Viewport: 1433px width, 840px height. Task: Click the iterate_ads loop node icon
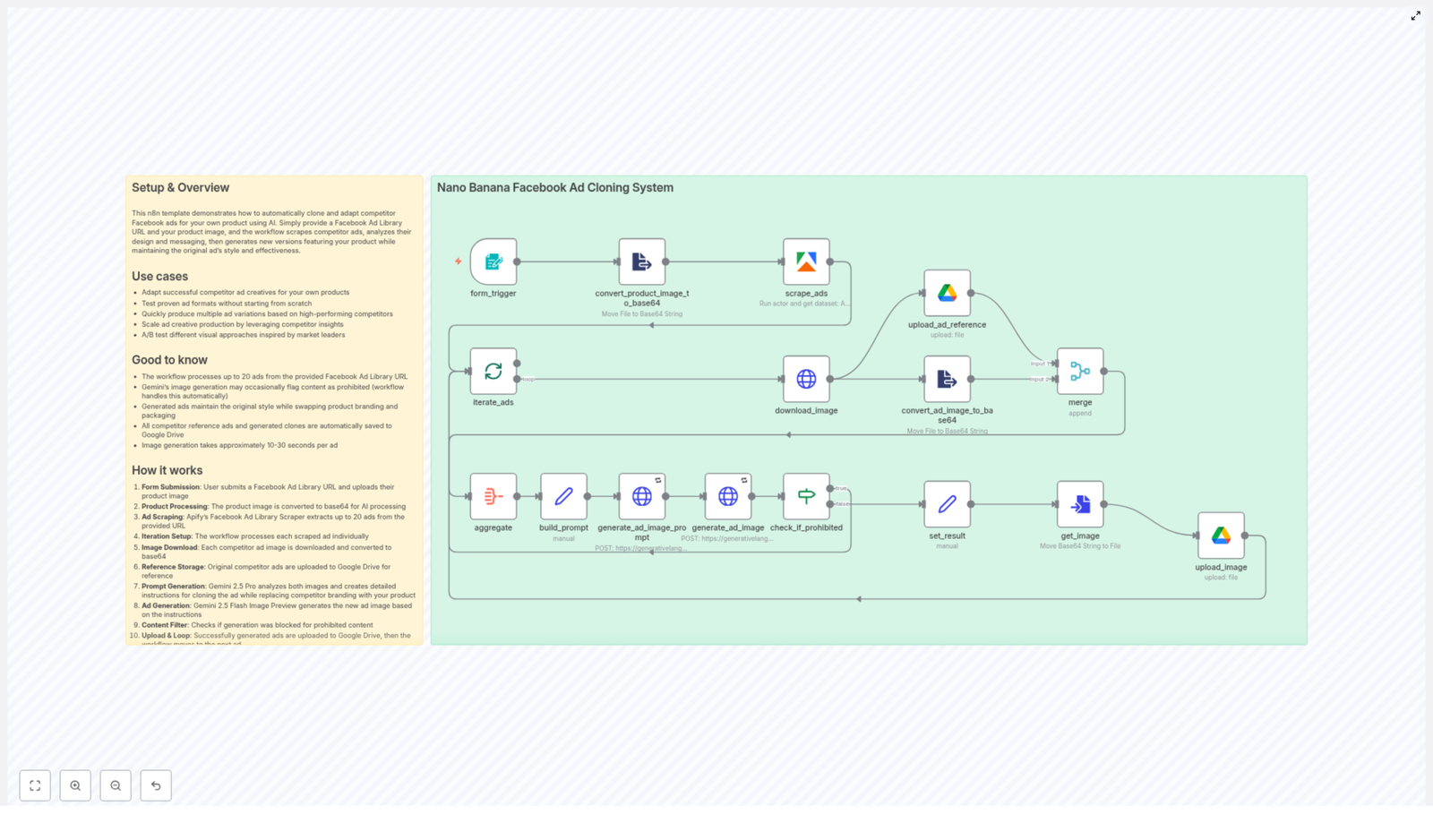coord(493,370)
